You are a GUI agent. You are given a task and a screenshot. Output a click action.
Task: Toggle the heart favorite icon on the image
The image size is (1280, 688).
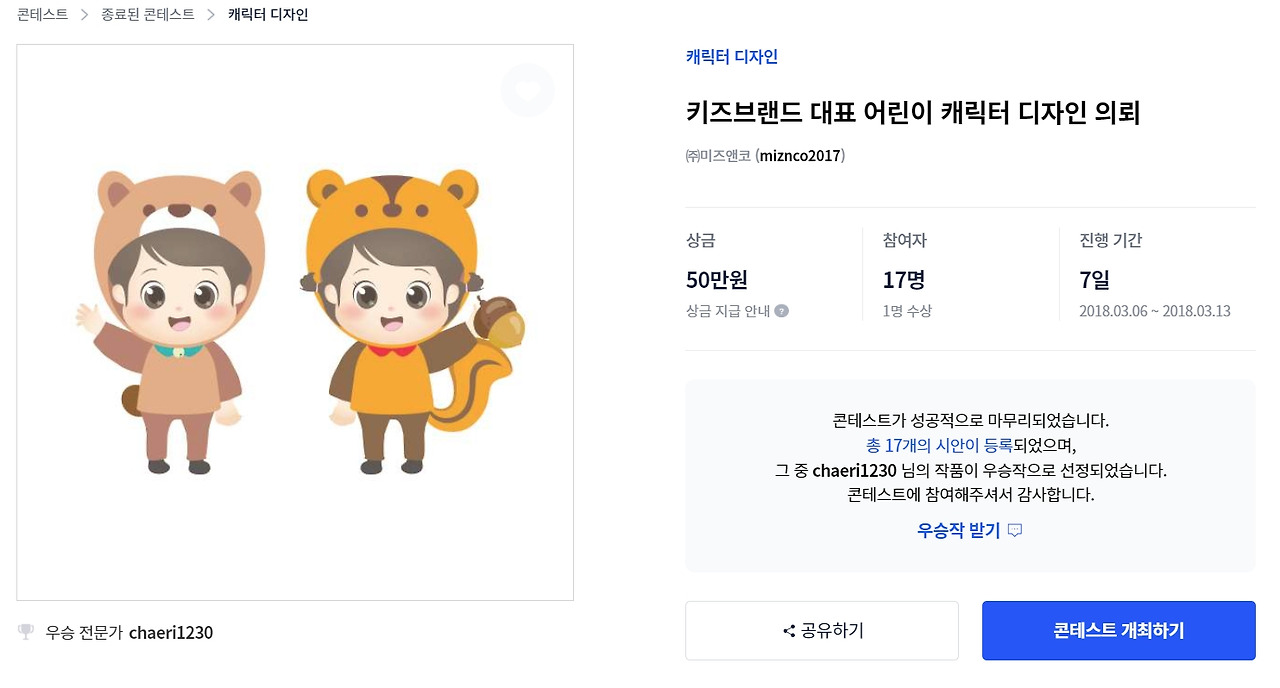tap(527, 90)
